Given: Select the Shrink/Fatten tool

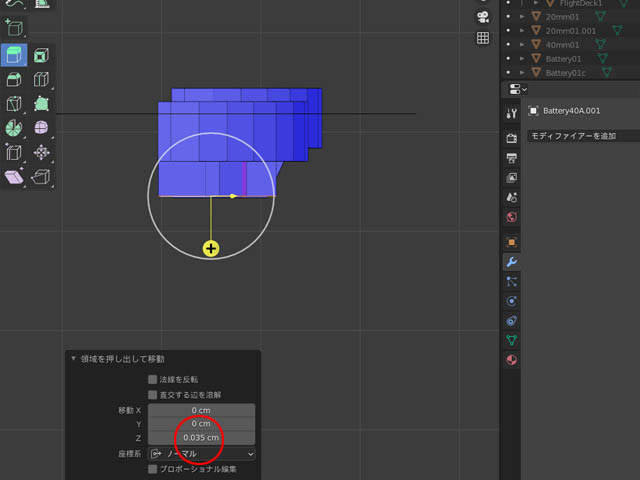Looking at the screenshot, I should point(41,152).
